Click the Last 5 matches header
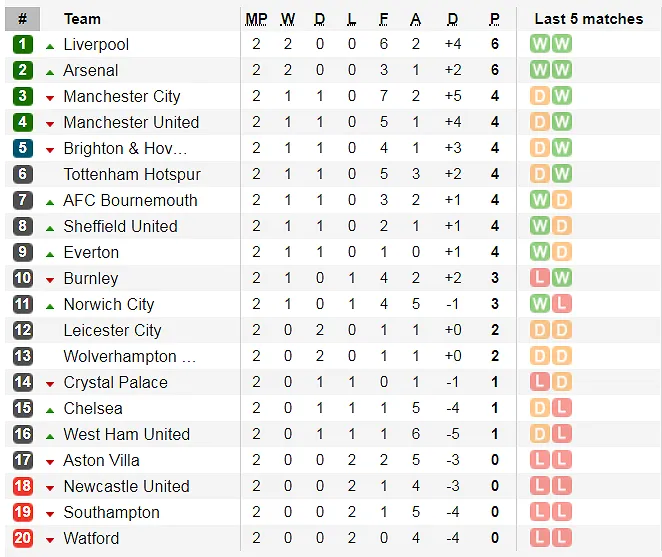The image size is (662, 557). [588, 18]
